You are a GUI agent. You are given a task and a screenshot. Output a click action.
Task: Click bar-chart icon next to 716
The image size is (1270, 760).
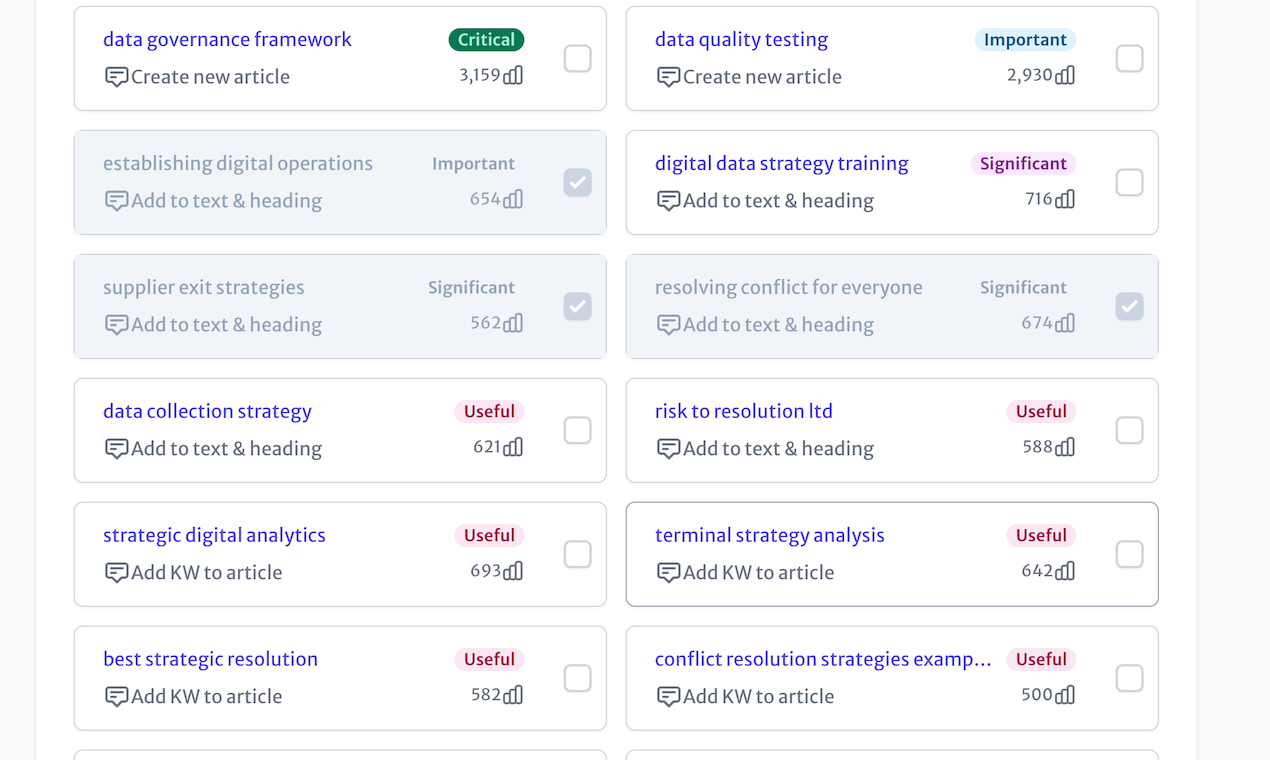coord(1065,199)
